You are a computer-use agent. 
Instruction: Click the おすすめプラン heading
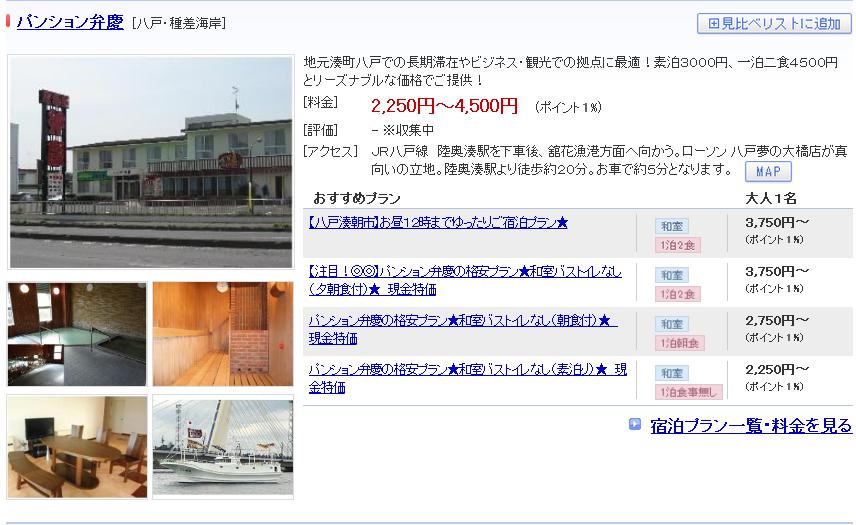[x=357, y=198]
